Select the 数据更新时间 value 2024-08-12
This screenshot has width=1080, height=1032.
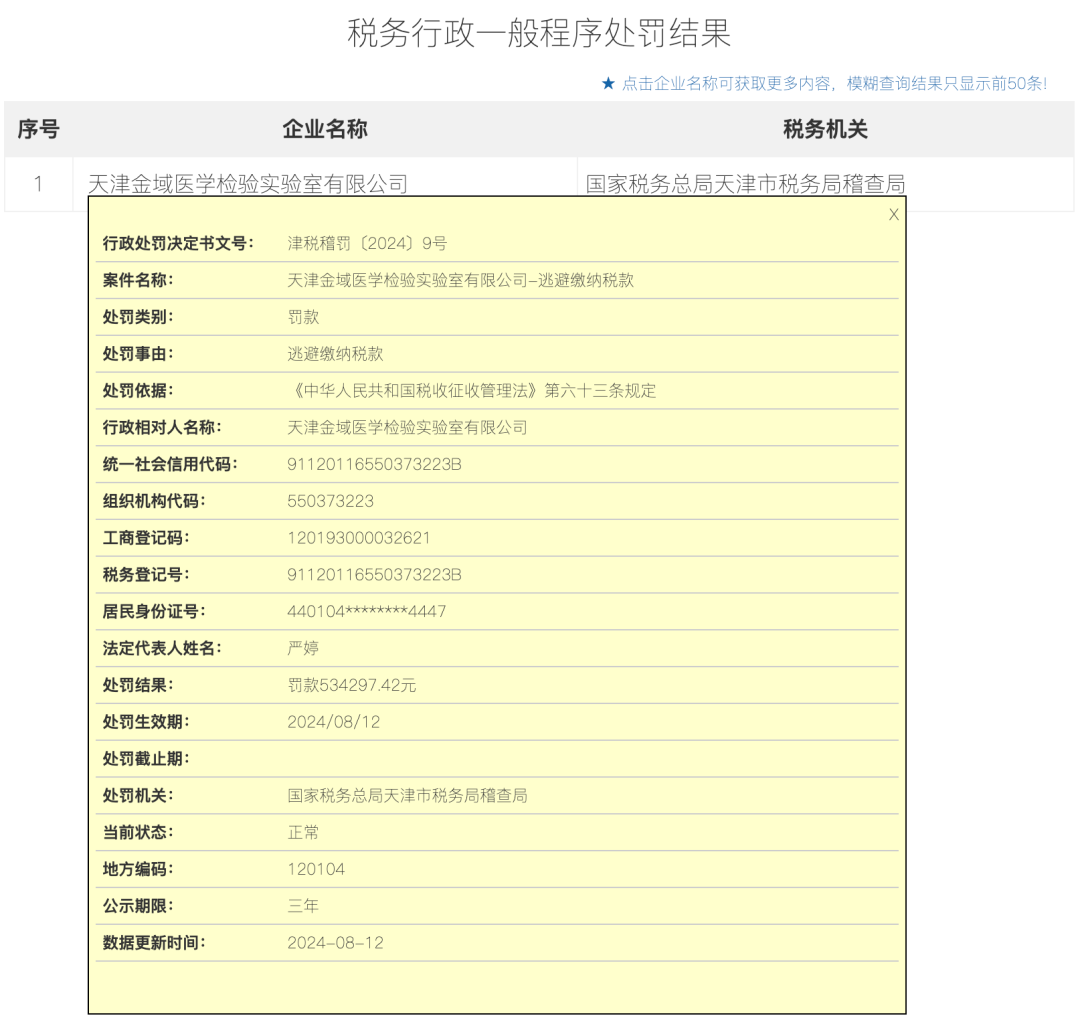(x=335, y=943)
